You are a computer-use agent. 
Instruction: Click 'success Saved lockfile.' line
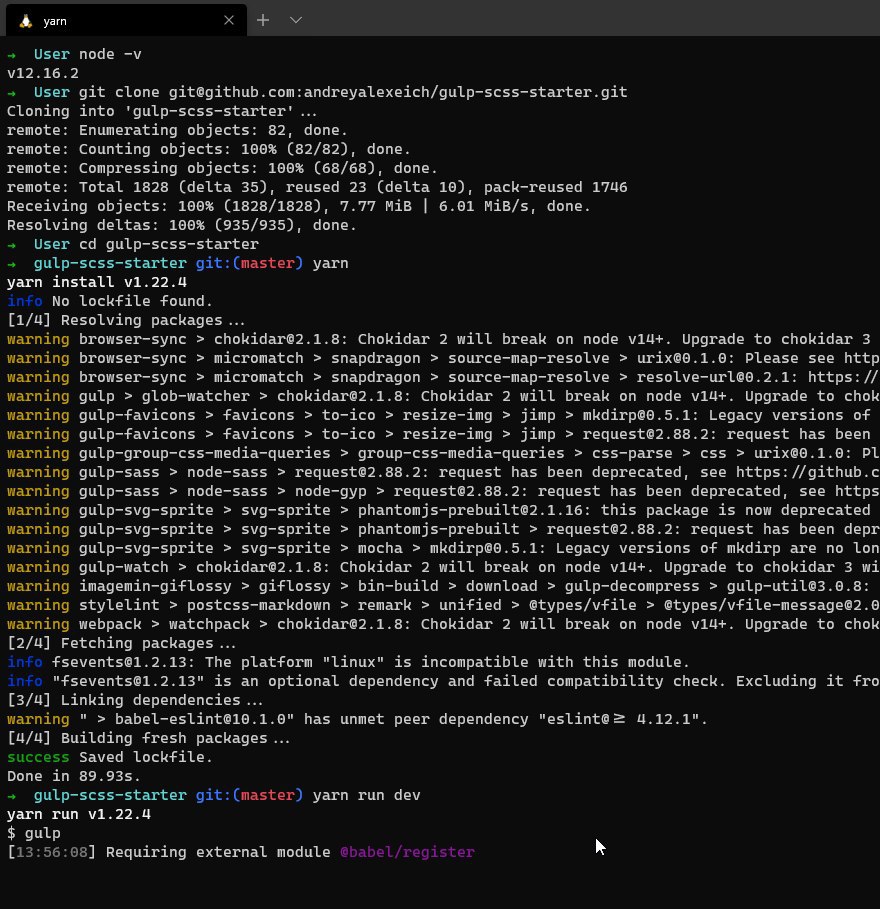[x=110, y=757]
